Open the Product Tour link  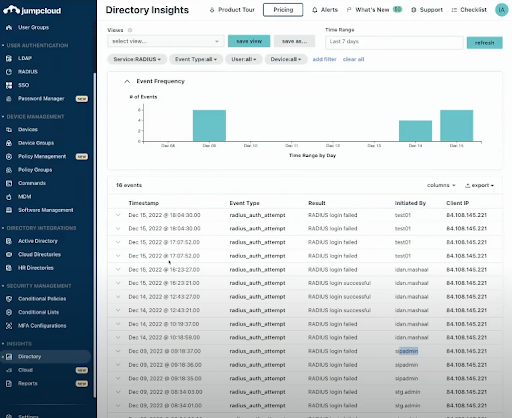[x=232, y=10]
